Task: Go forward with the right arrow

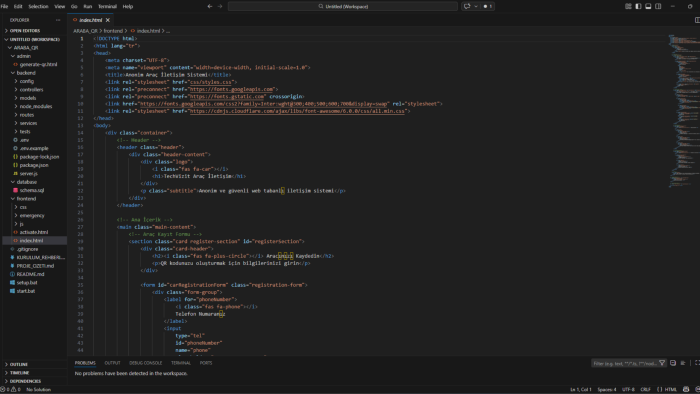Action: (x=220, y=6)
